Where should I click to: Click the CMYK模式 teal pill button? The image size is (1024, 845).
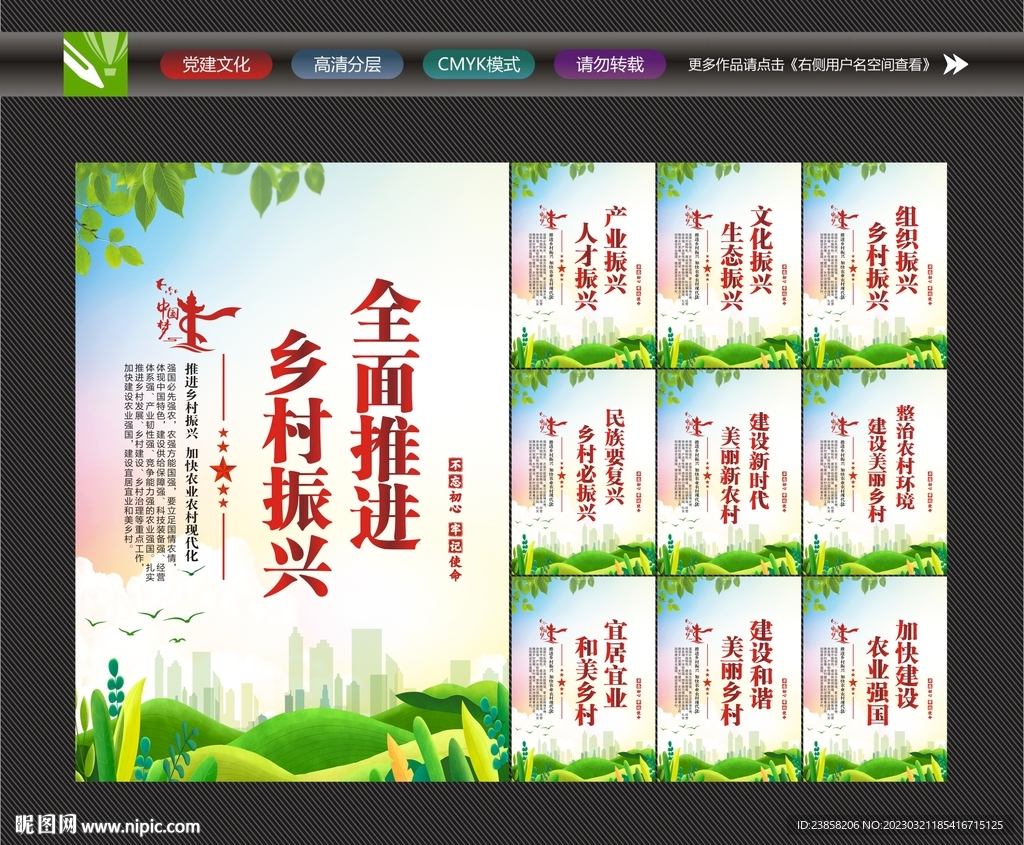pyautogui.click(x=479, y=65)
